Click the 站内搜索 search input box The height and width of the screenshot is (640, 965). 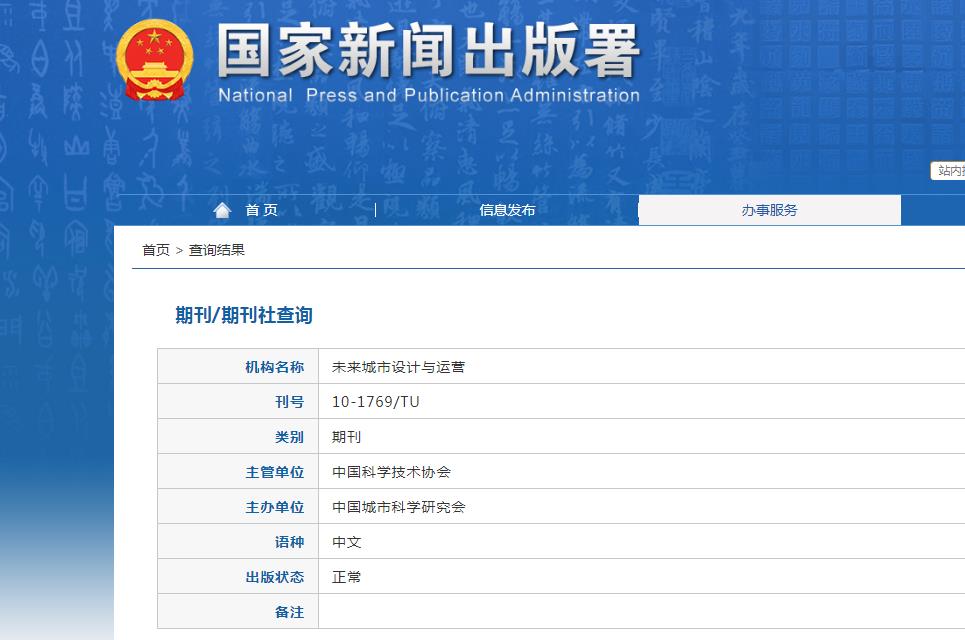point(950,170)
